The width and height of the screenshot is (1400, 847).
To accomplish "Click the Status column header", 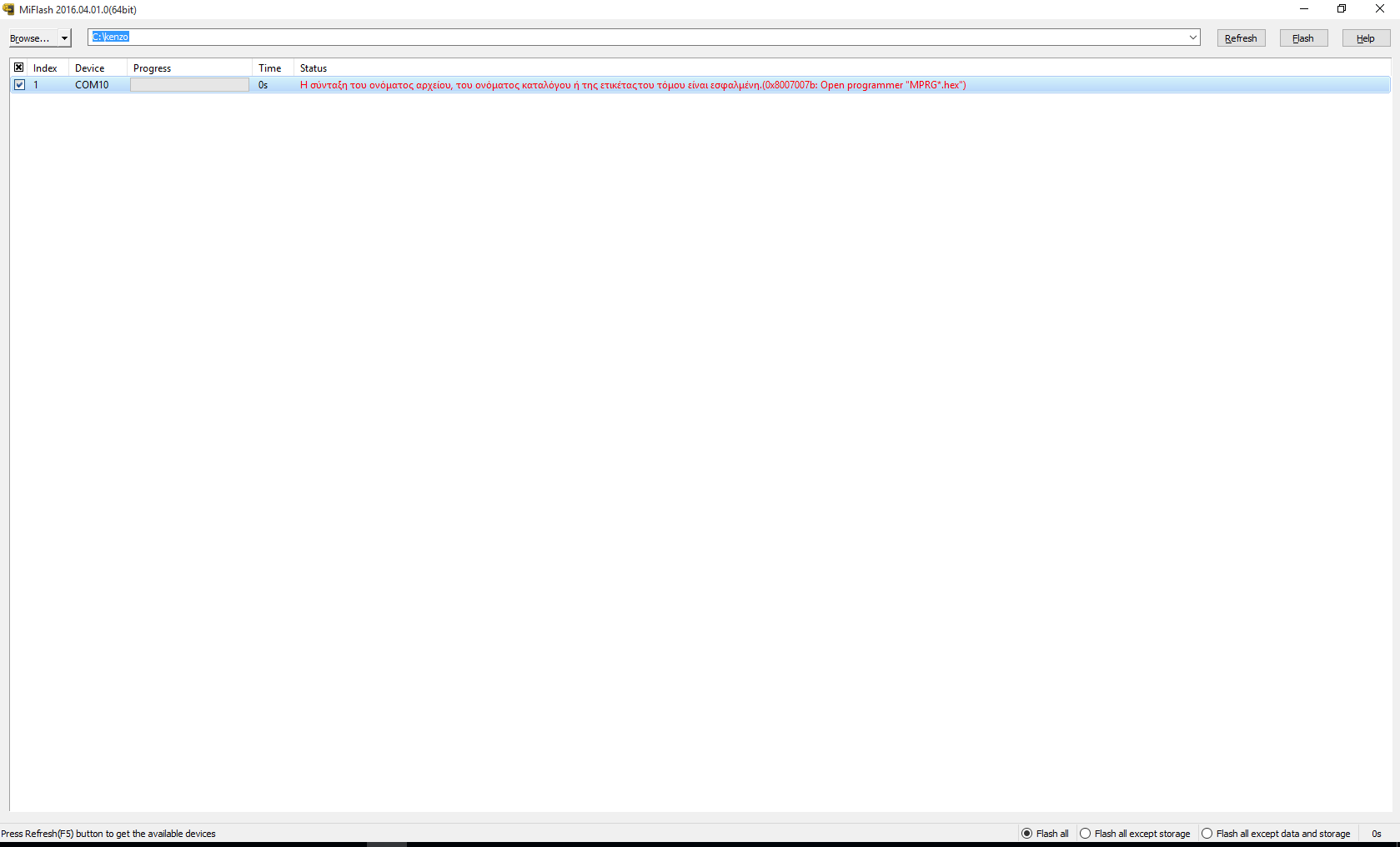I will click(314, 68).
